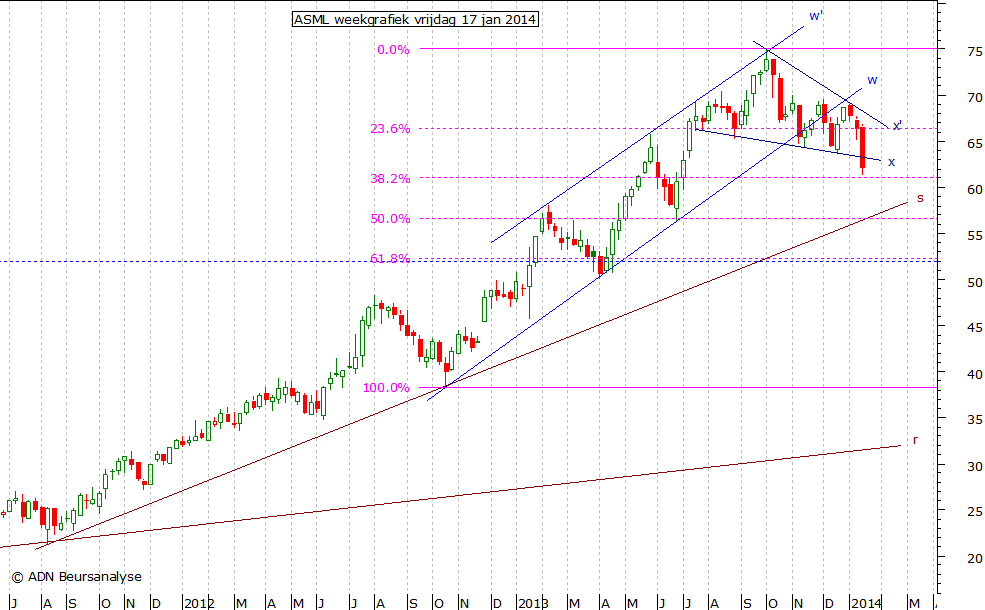Pick price axis value 30
Image resolution: width=985 pixels, height=610 pixels.
click(975, 466)
